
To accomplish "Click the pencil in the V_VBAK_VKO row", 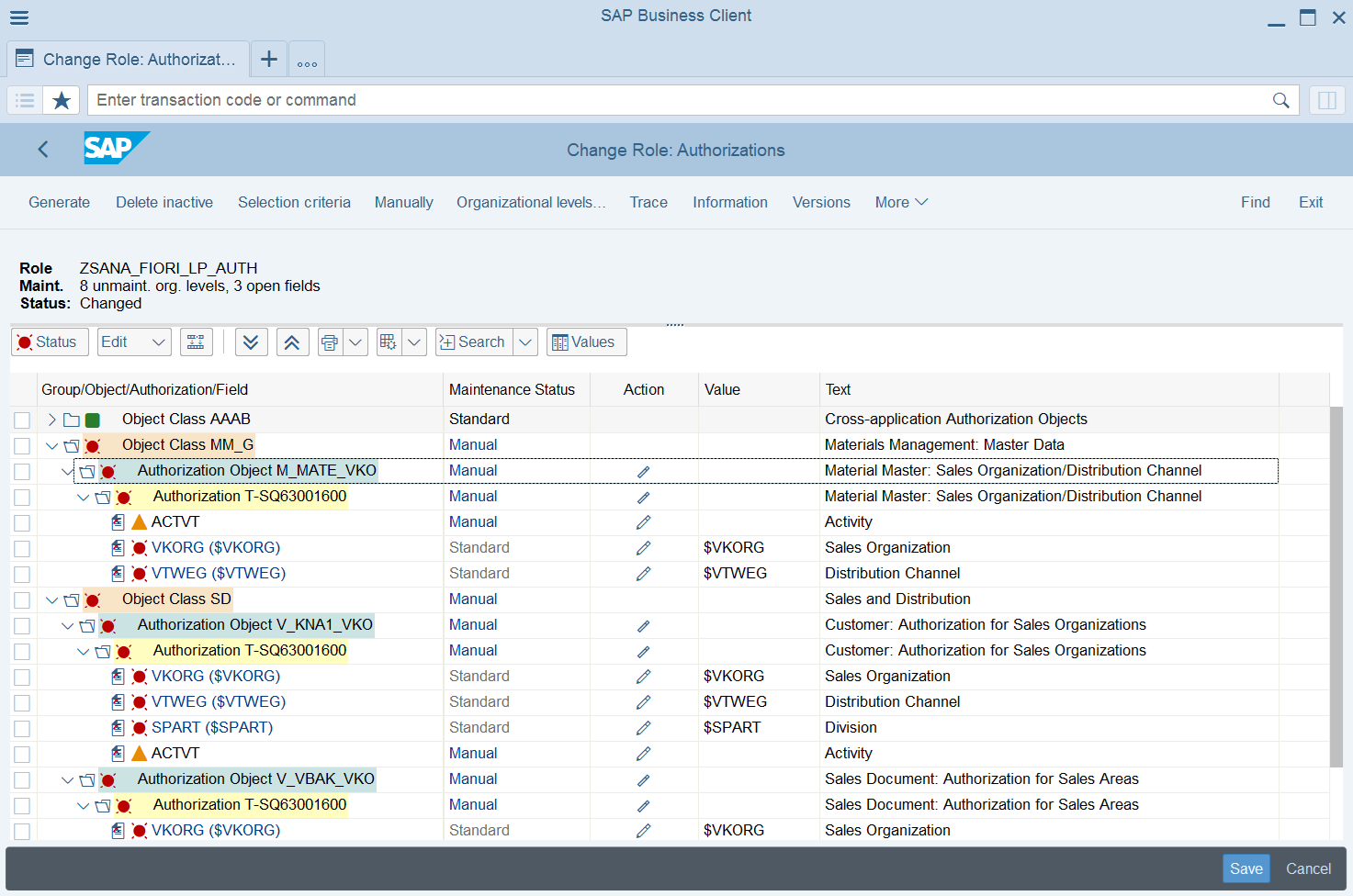I will 644,779.
